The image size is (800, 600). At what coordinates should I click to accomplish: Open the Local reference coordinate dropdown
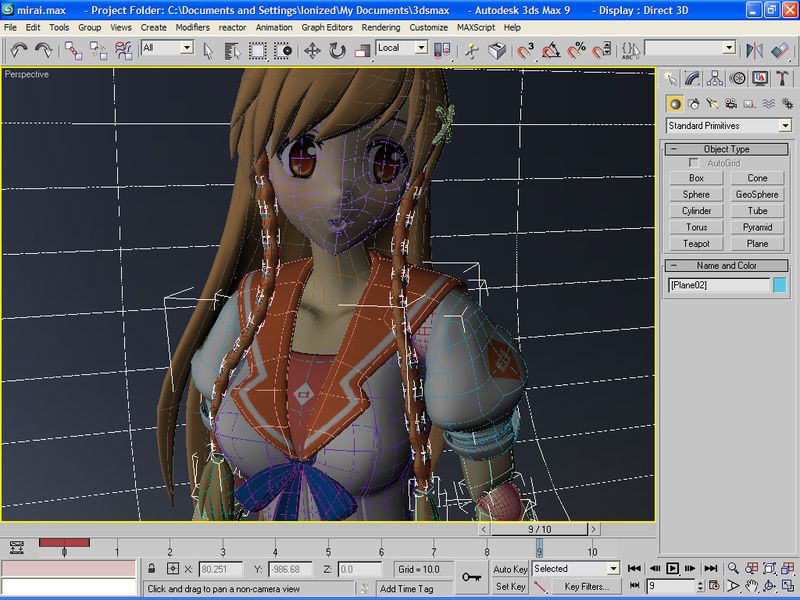(402, 48)
